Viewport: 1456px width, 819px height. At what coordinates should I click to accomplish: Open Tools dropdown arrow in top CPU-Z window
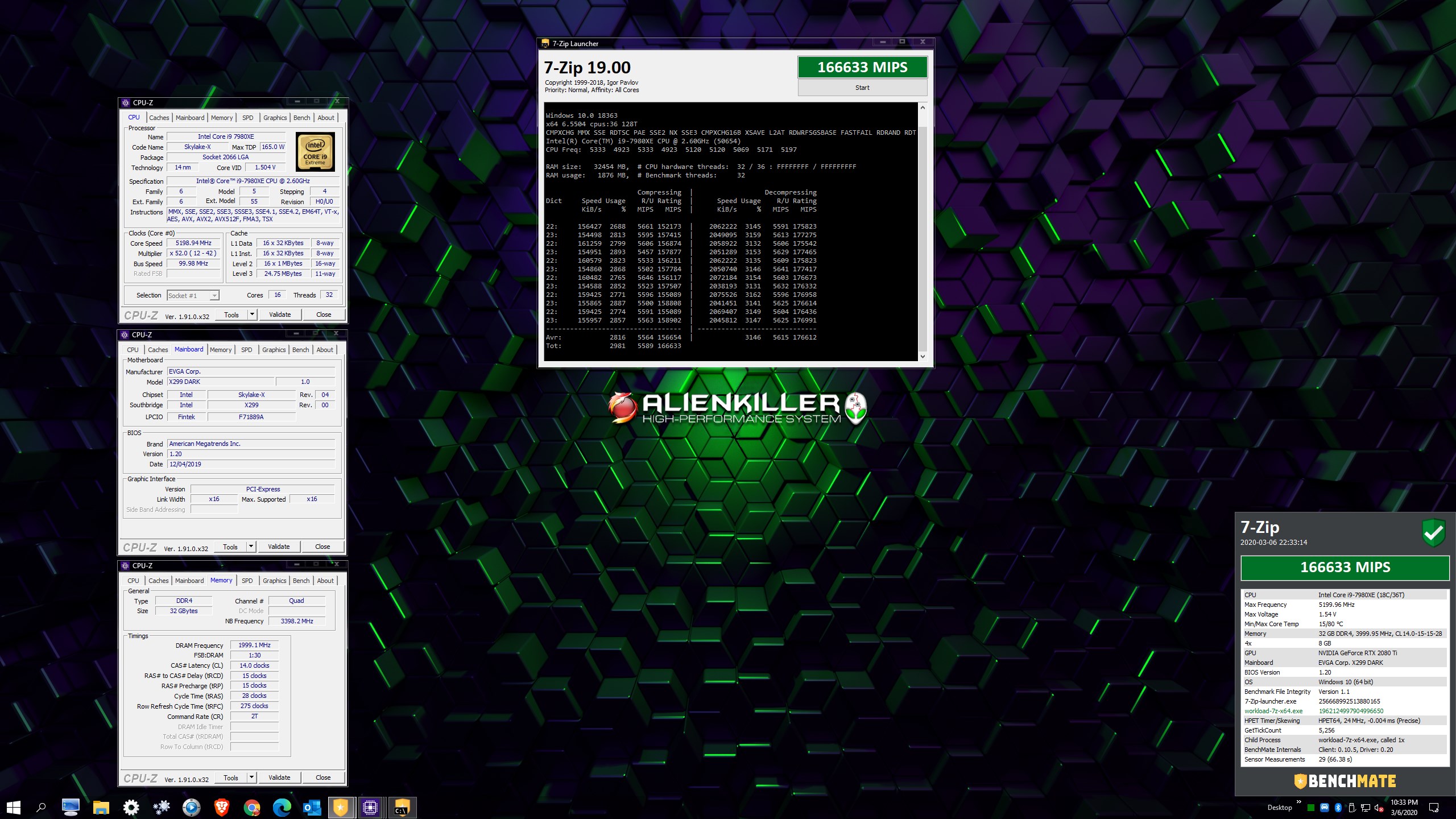(252, 315)
